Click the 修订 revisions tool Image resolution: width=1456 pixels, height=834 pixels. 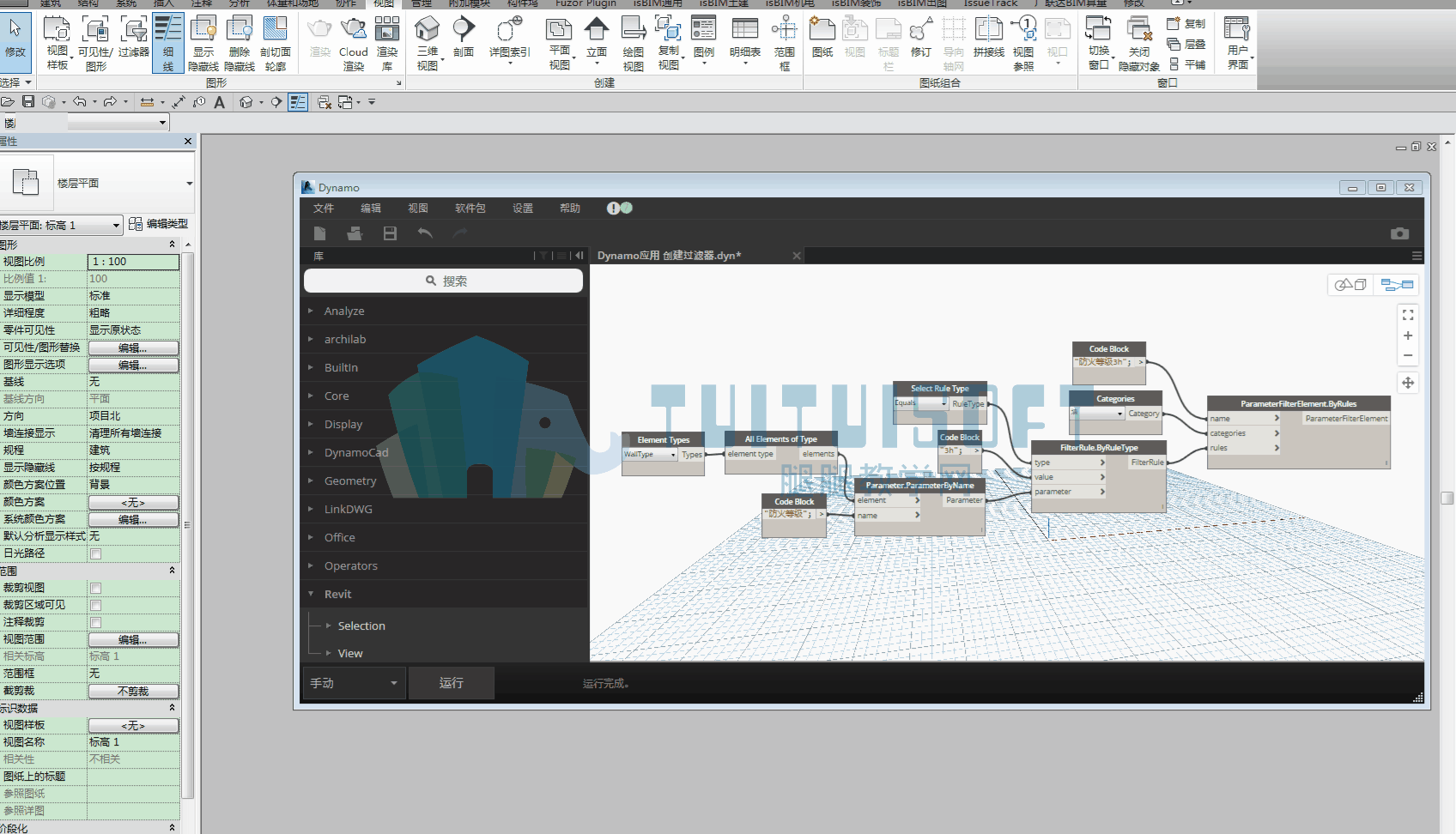coord(921,36)
